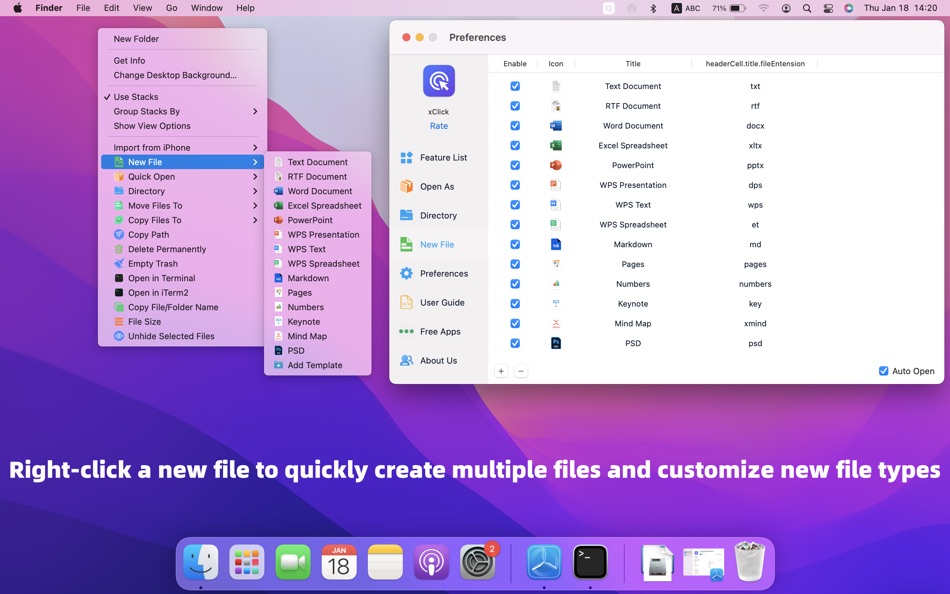The width and height of the screenshot is (950, 594).
Task: Open Terminal from the Dock
Action: (590, 562)
